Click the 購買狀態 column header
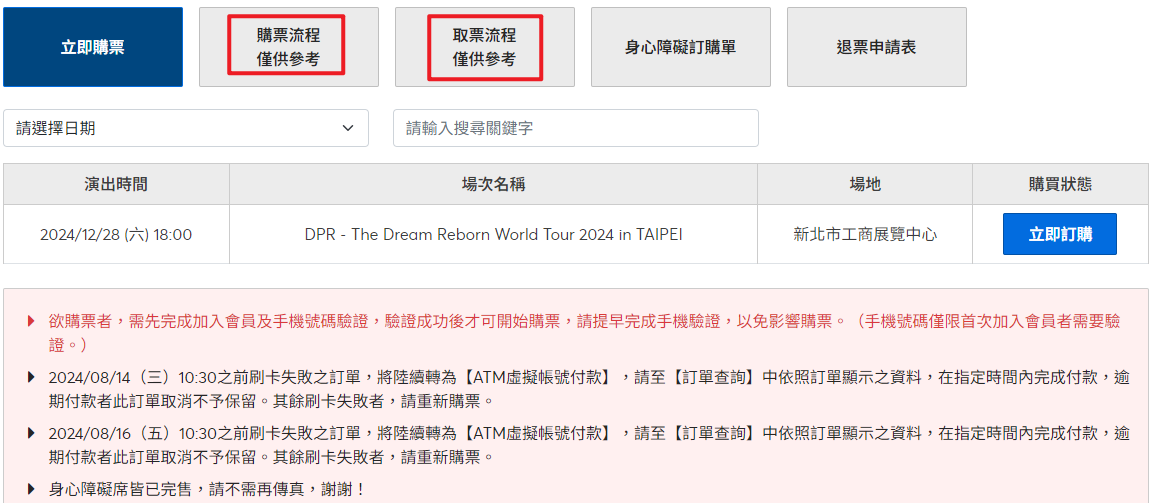The width and height of the screenshot is (1153, 503). [x=1060, y=184]
